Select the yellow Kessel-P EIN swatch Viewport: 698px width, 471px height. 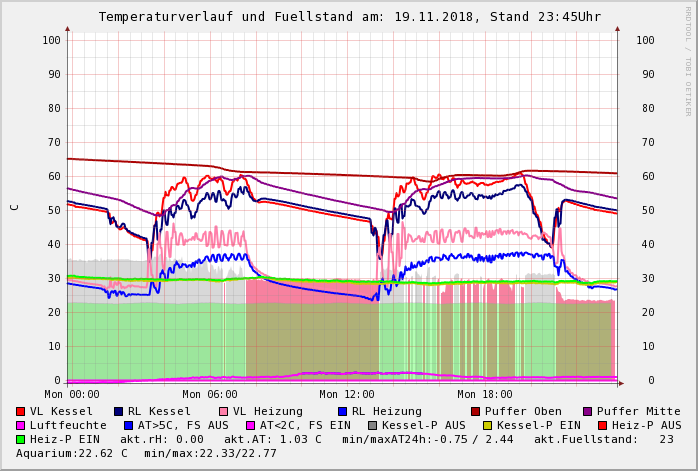[488, 425]
